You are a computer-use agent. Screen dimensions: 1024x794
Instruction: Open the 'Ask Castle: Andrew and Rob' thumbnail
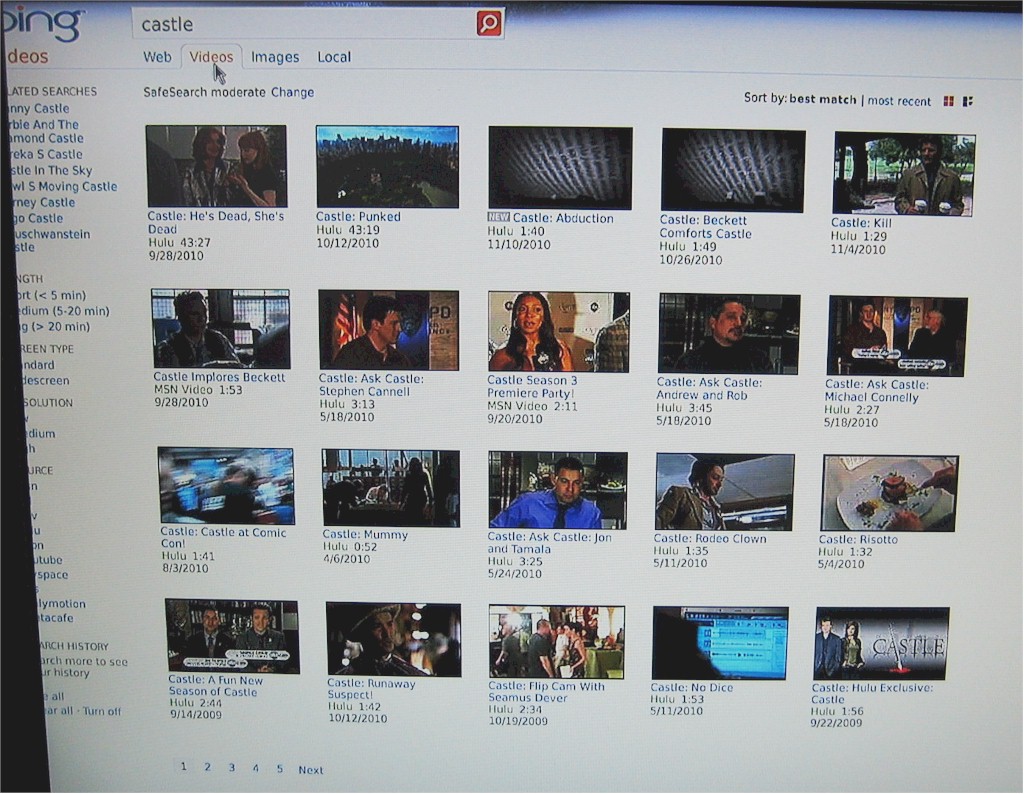[729, 334]
